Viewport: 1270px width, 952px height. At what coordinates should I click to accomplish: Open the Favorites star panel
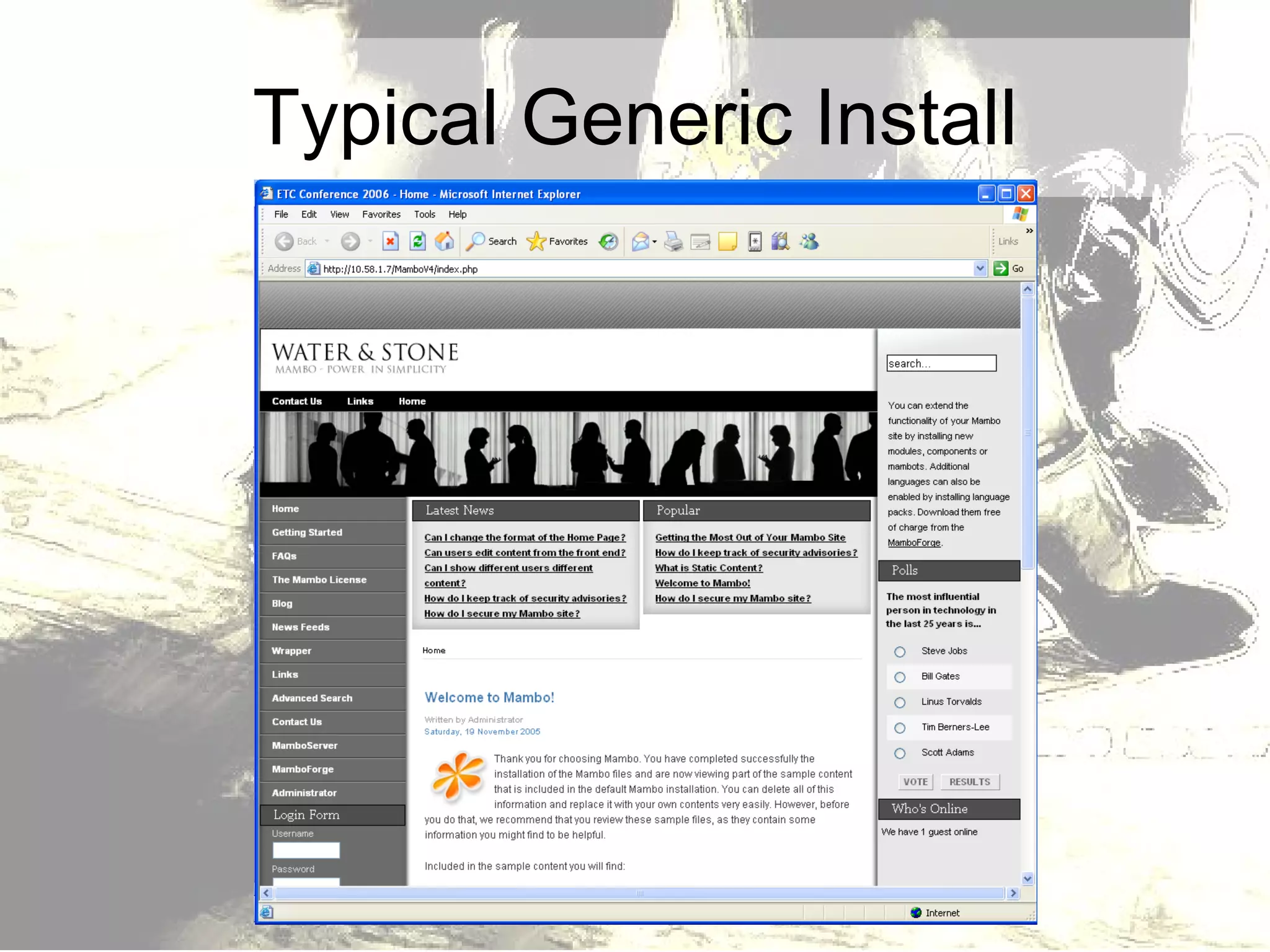coord(557,242)
